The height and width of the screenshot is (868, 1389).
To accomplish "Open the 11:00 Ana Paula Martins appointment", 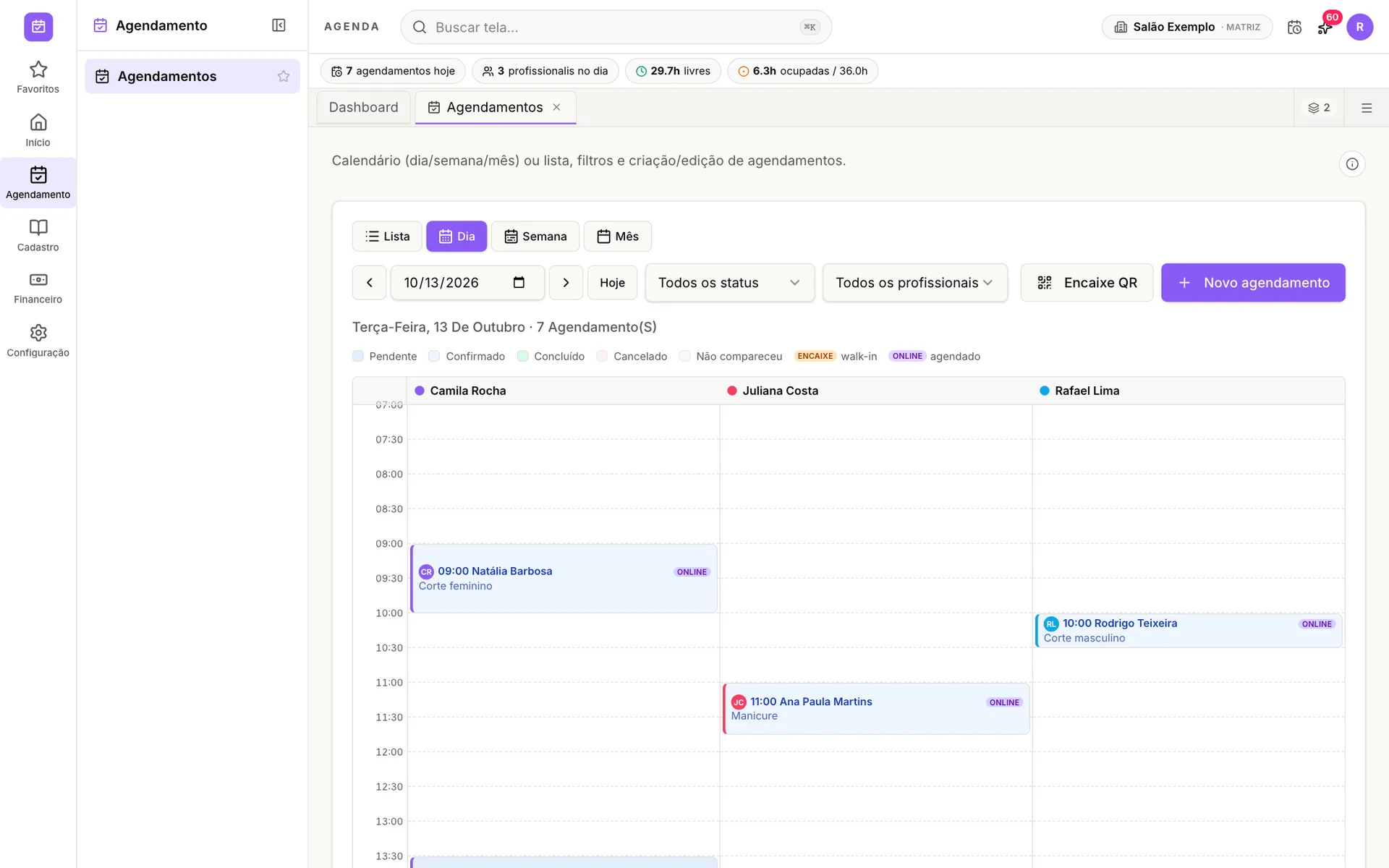I will [x=877, y=709].
